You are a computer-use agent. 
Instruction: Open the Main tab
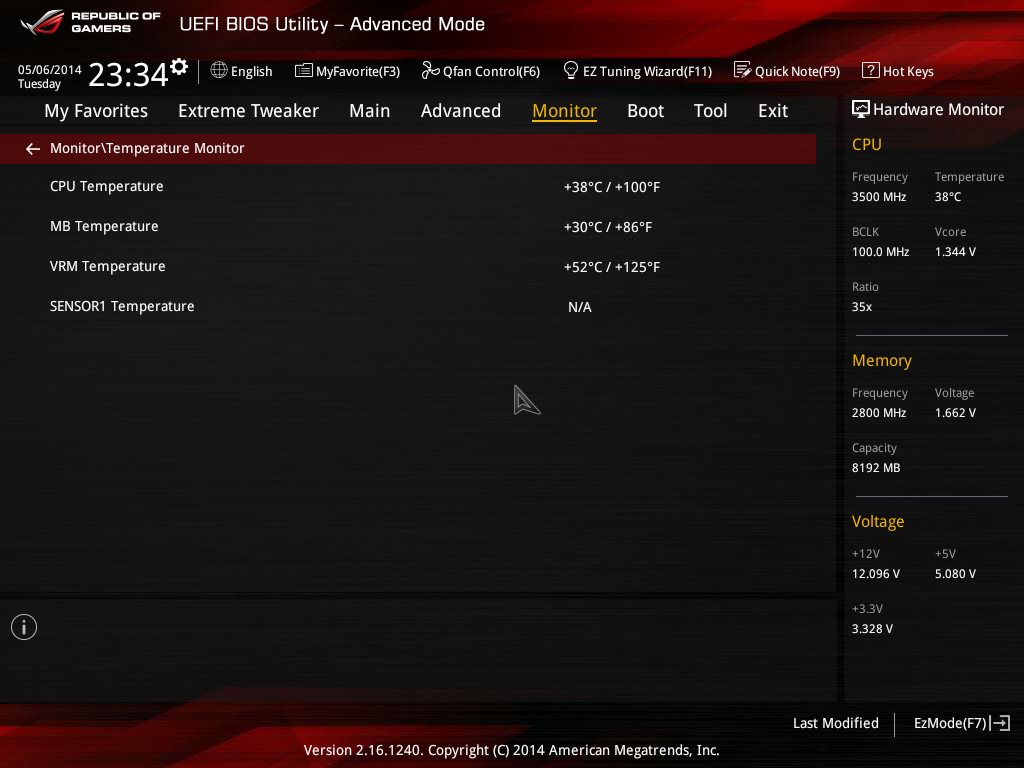pos(370,111)
